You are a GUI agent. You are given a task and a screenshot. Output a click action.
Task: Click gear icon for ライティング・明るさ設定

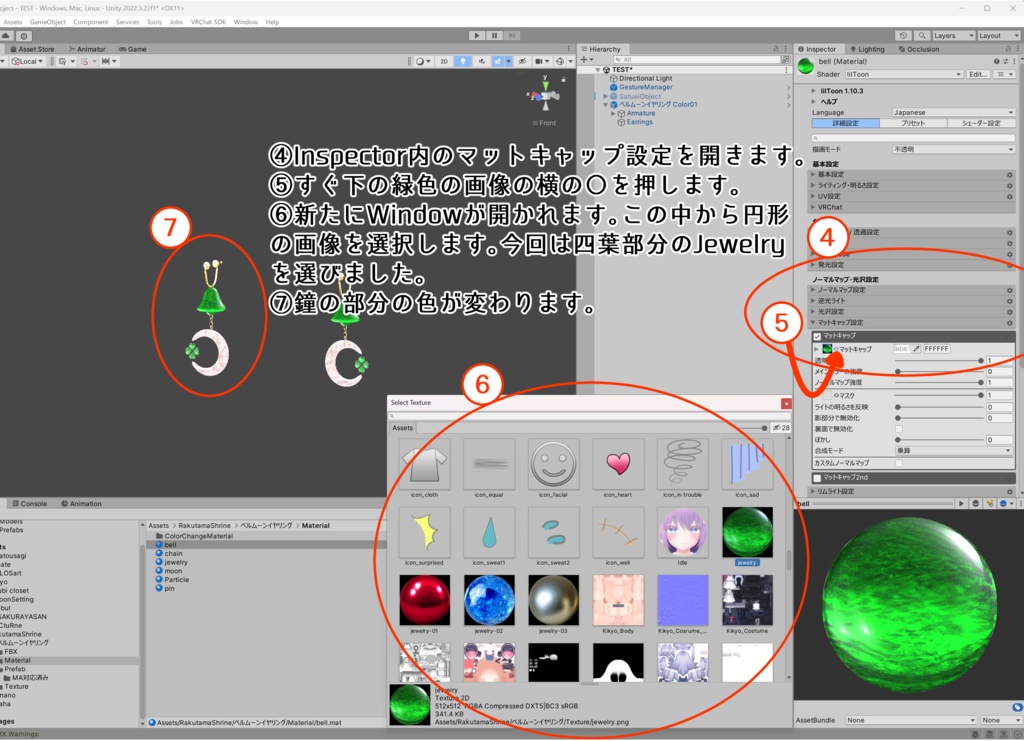(1010, 185)
